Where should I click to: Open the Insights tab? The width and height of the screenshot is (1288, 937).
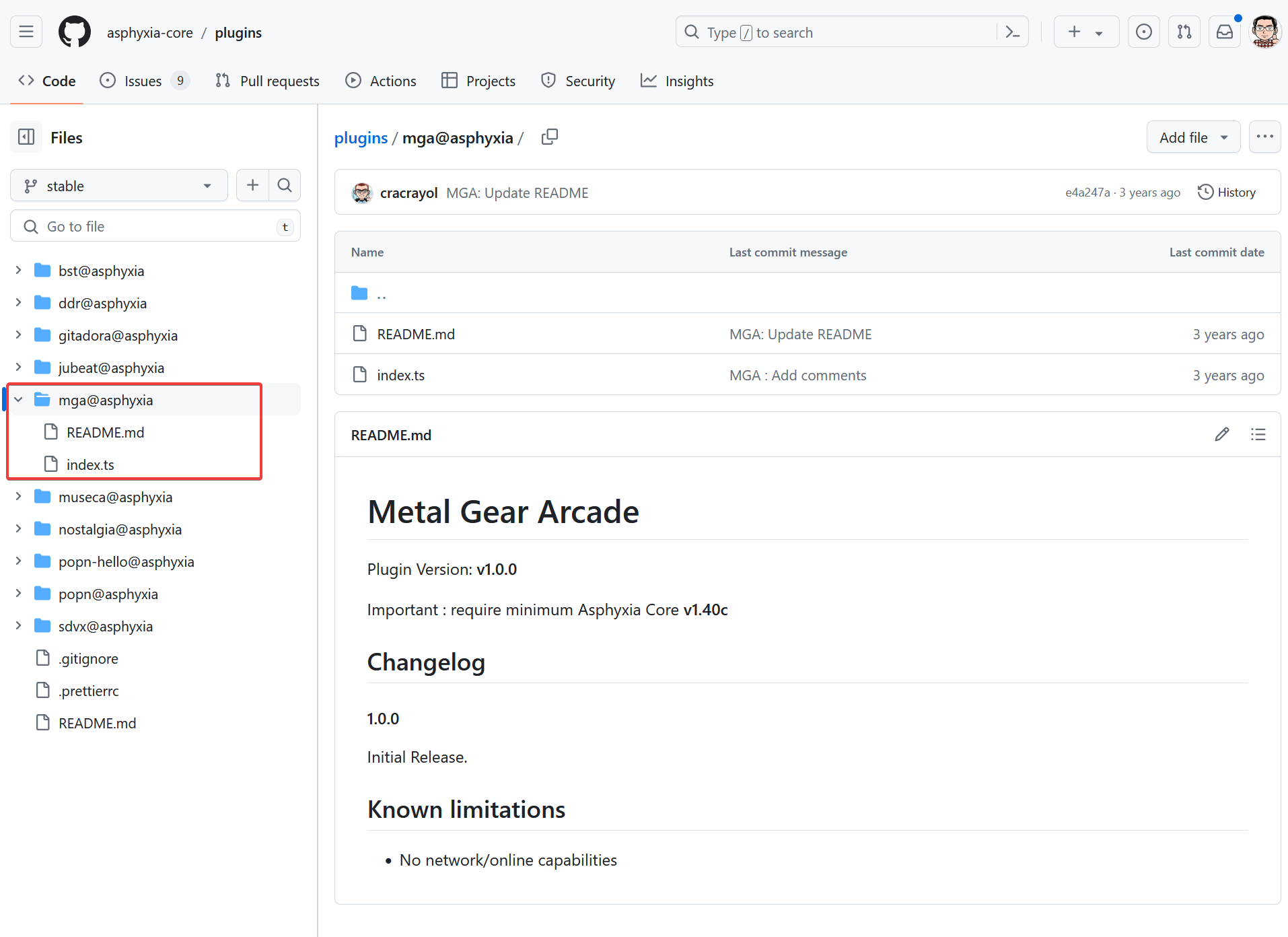pos(677,81)
